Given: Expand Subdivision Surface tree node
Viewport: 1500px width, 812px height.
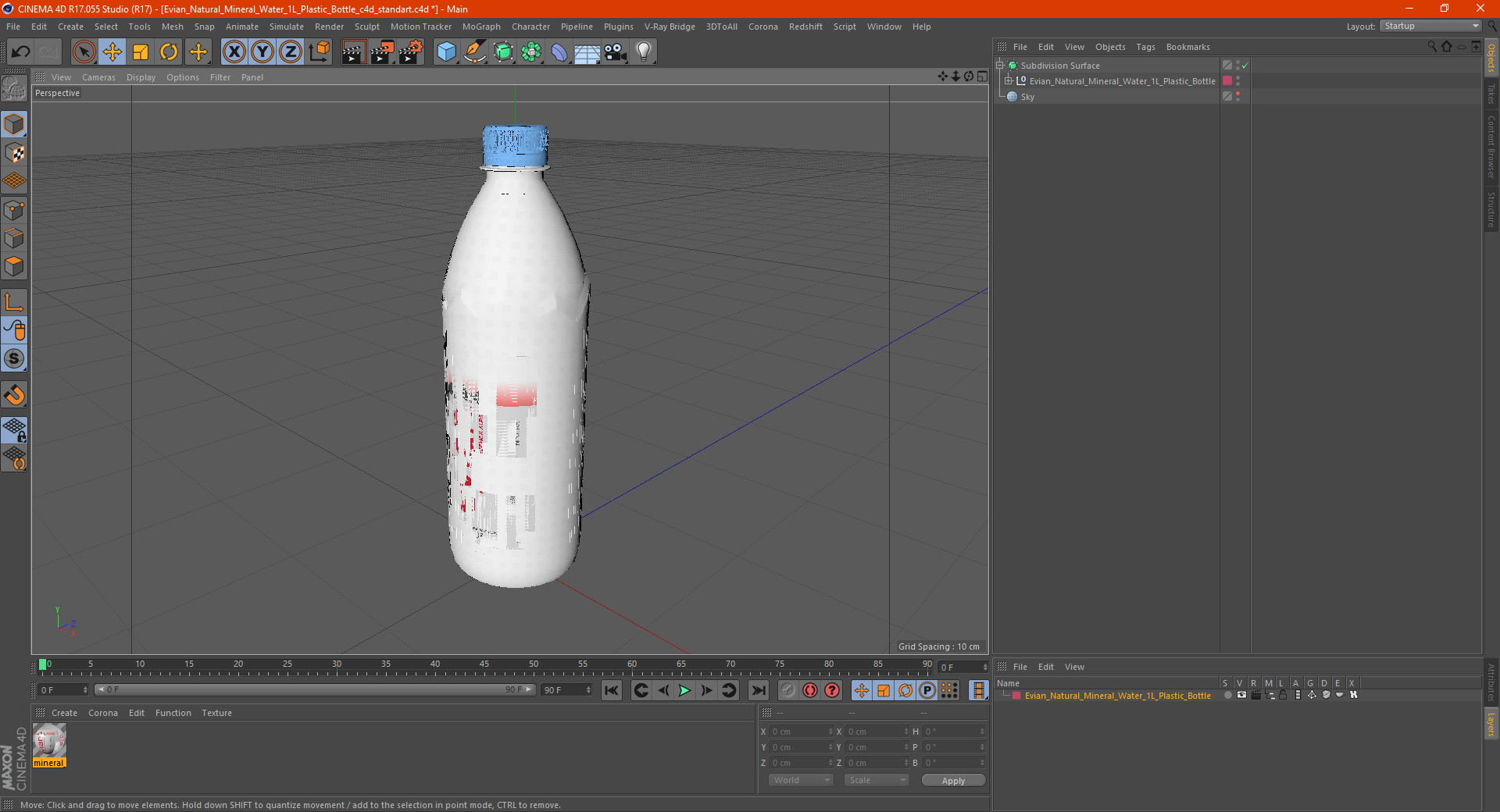Looking at the screenshot, I should 1000,66.
